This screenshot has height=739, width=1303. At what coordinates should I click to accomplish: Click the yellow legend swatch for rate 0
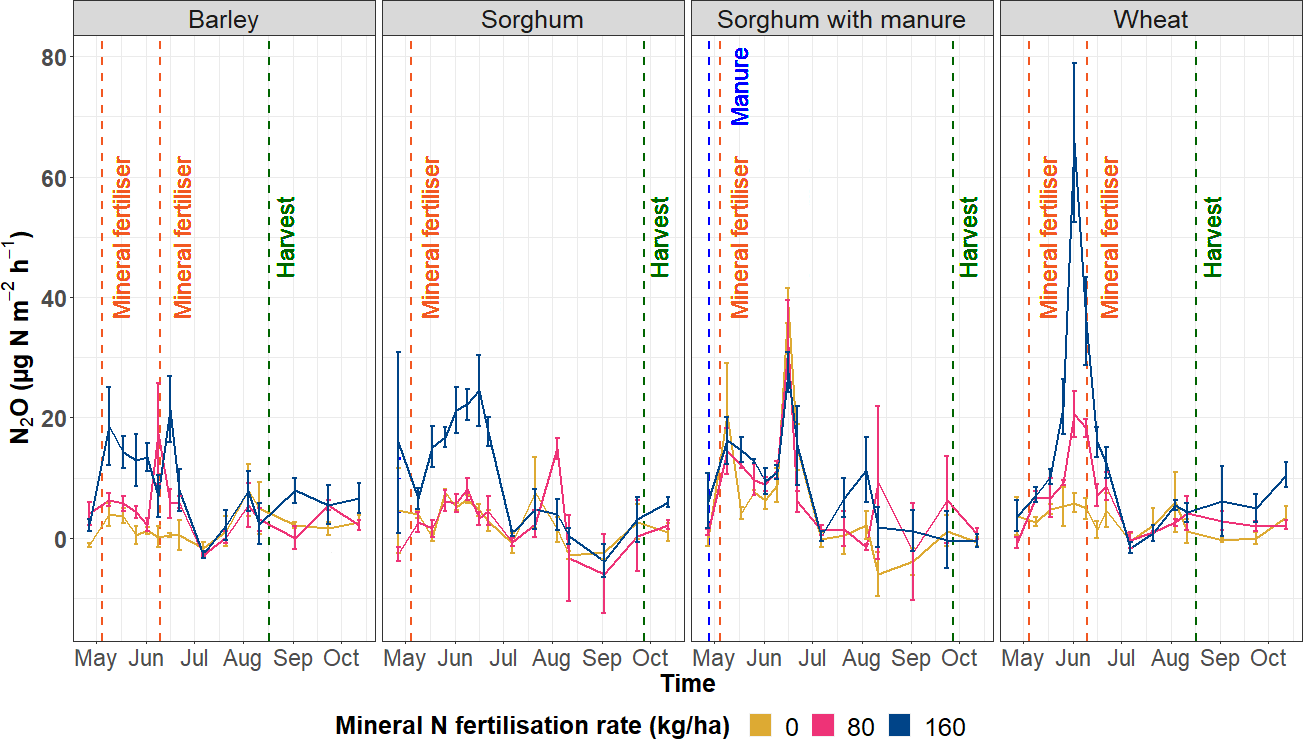tap(762, 725)
